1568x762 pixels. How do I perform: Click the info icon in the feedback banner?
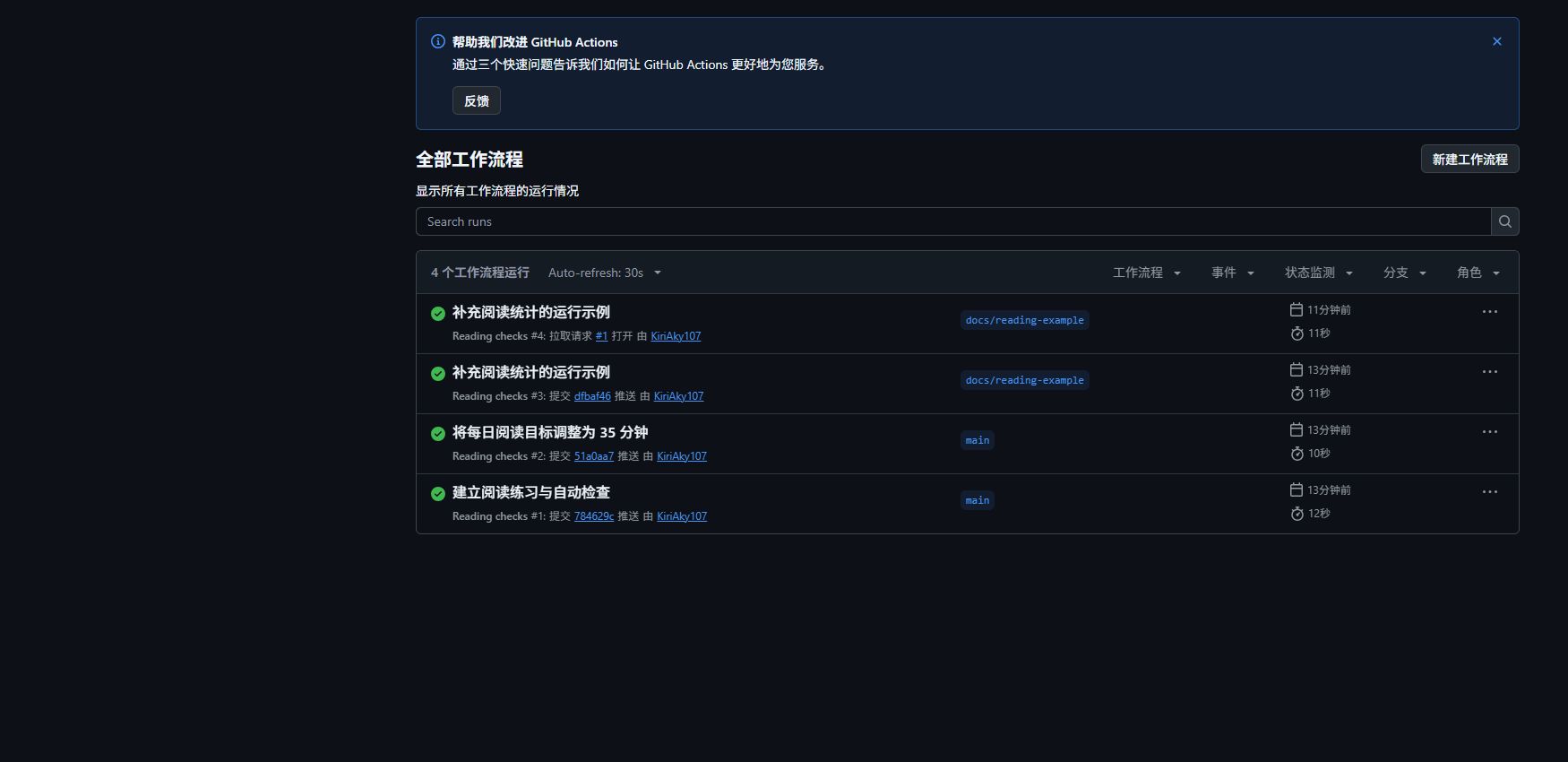438,41
